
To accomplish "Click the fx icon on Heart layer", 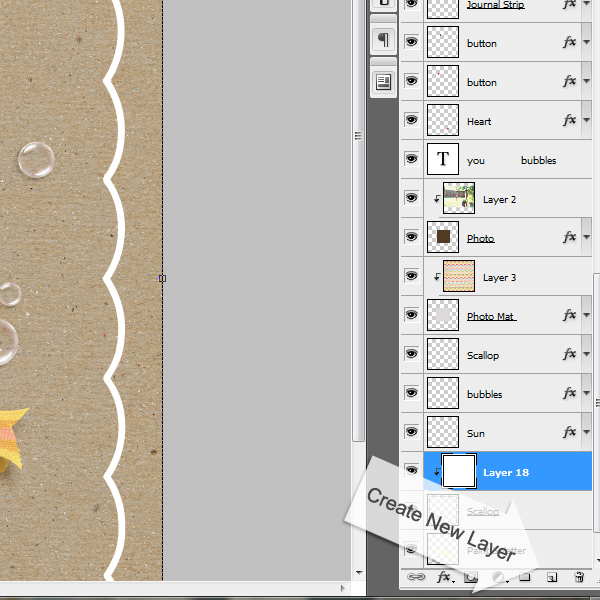I will 569,120.
